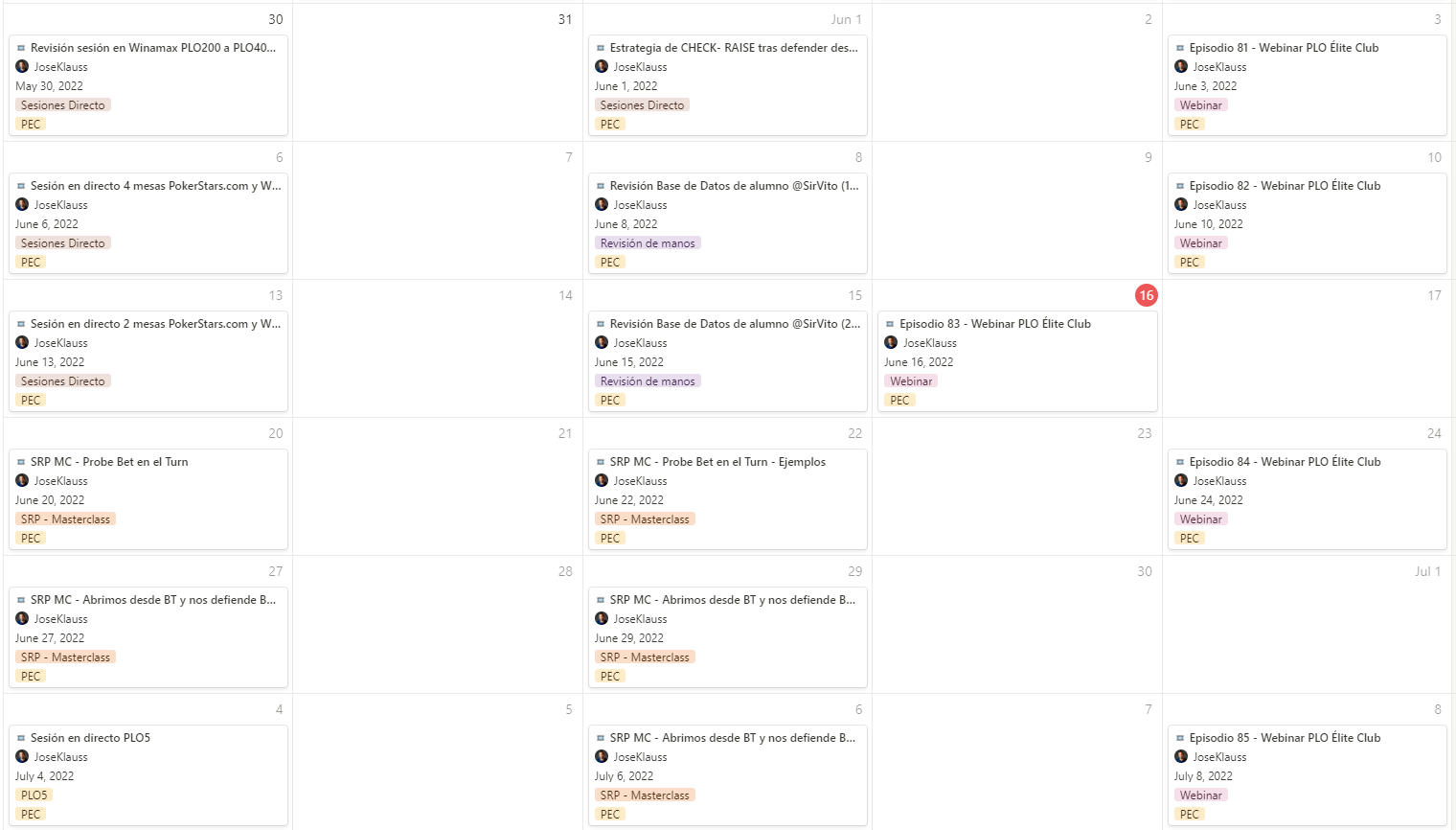Click page icon of SRP MC Probe Bet en el Turn - Ejemplos

[601, 462]
